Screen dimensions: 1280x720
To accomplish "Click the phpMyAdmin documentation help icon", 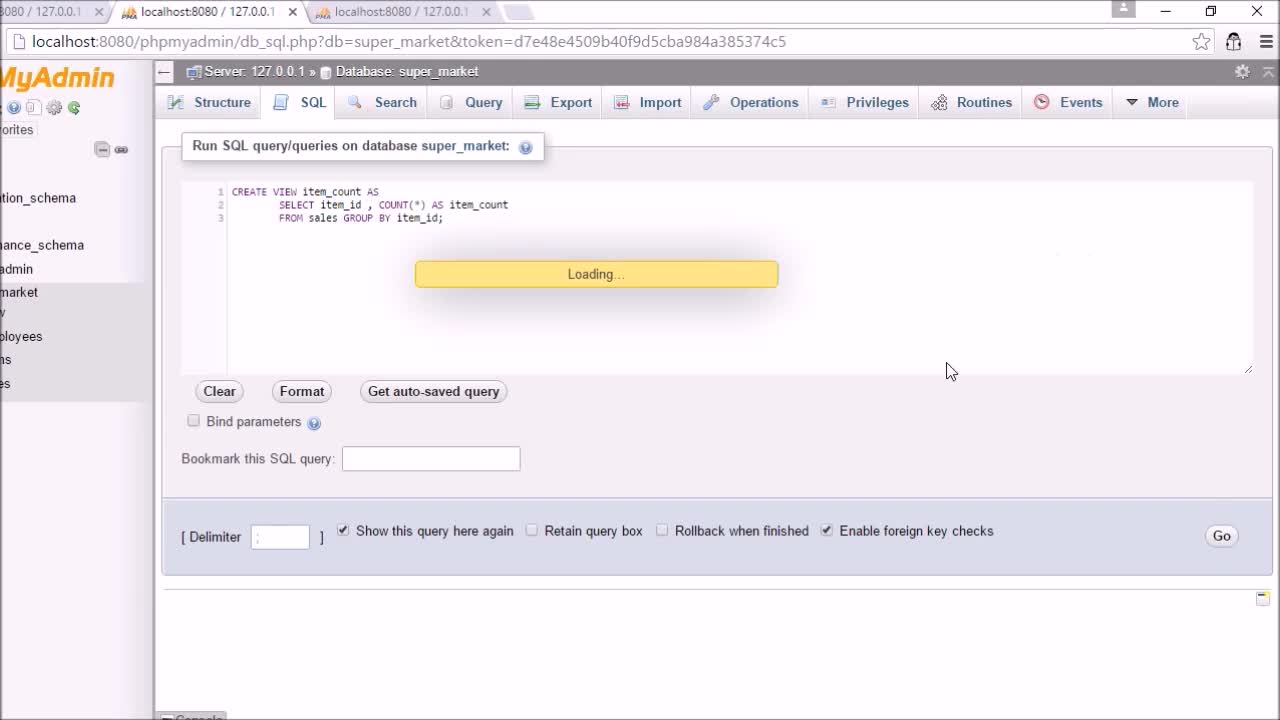I will click(x=14, y=108).
